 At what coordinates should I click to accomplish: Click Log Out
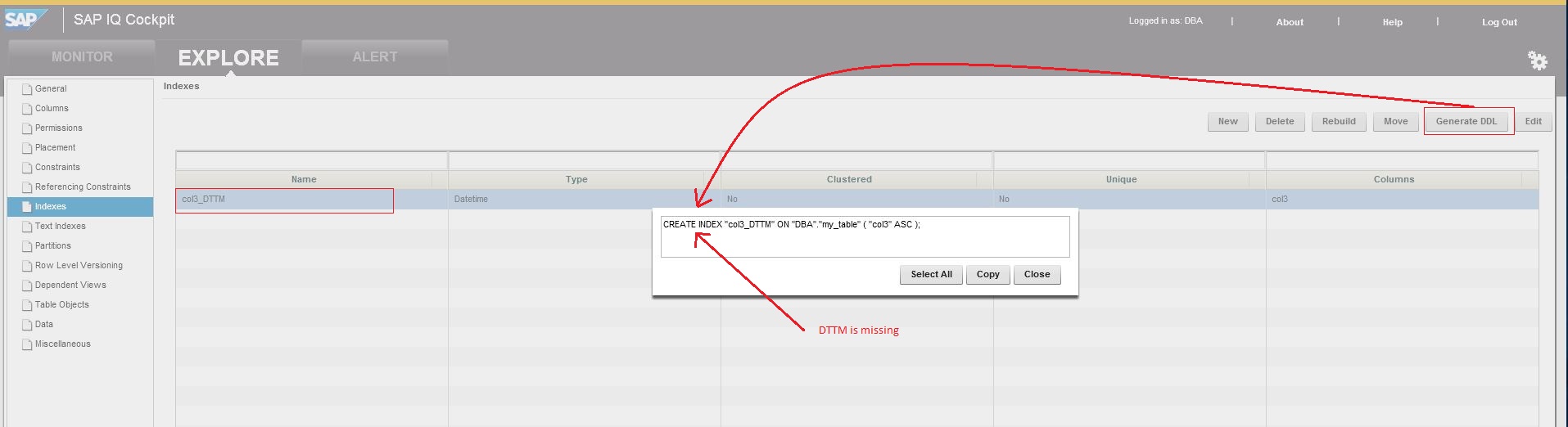(1499, 22)
